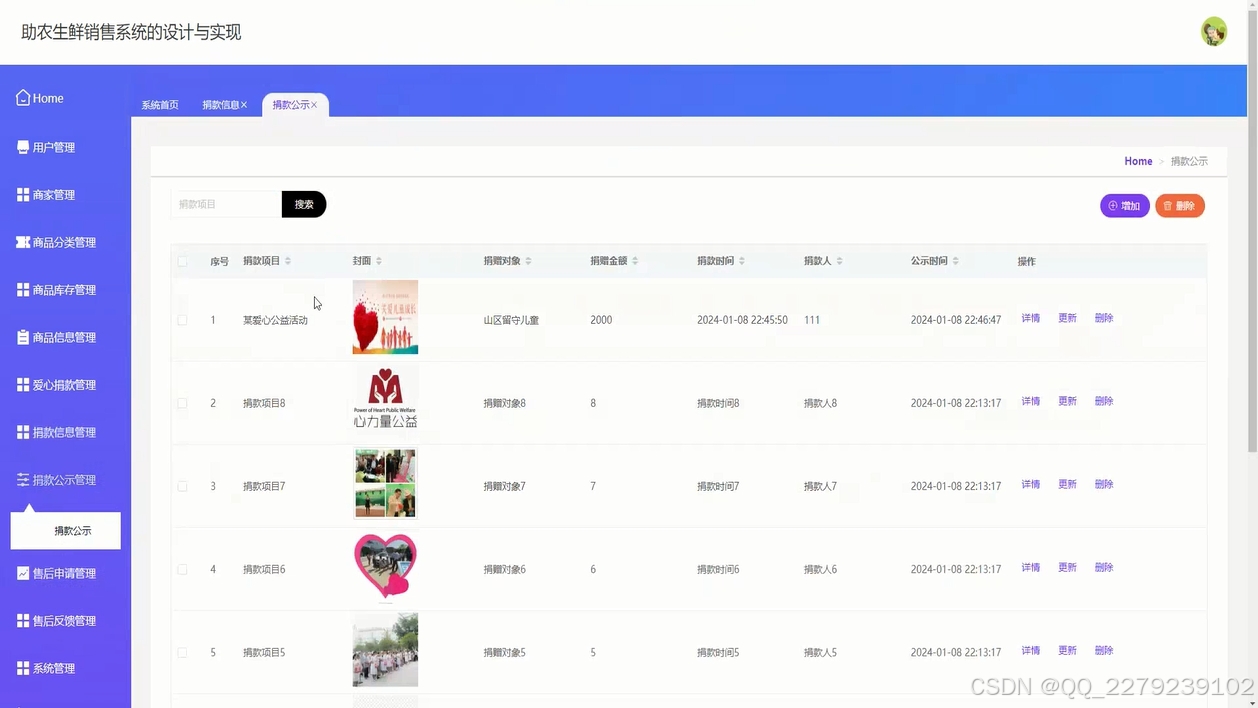The width and height of the screenshot is (1258, 708).
Task: Click the Home icon in the sidebar
Action: [23, 98]
